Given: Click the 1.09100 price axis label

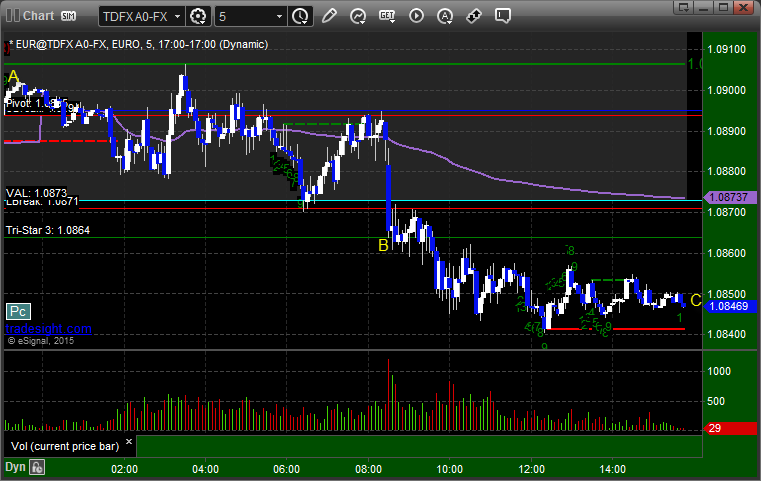Looking at the screenshot, I should [727, 49].
